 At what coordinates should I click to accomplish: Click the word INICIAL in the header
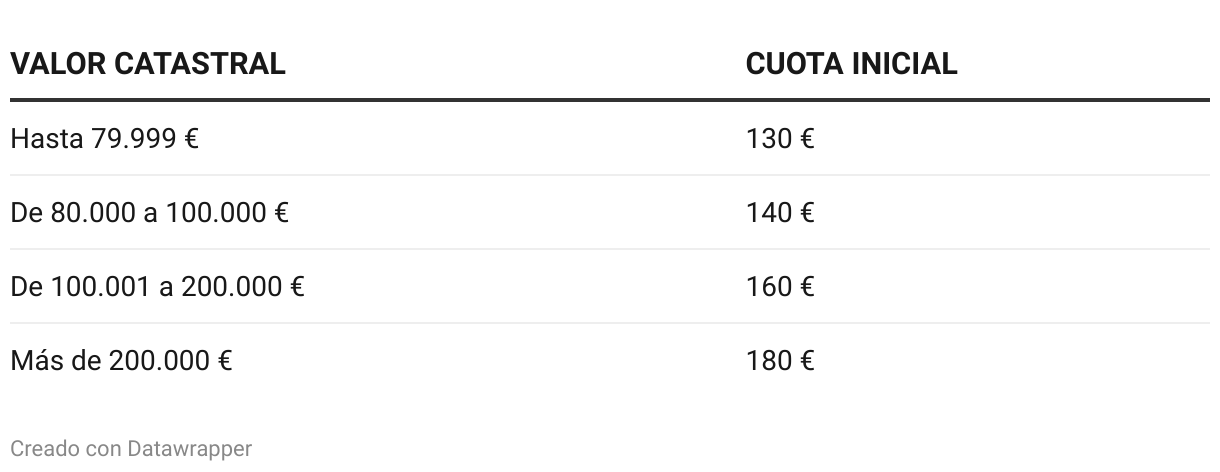point(904,64)
